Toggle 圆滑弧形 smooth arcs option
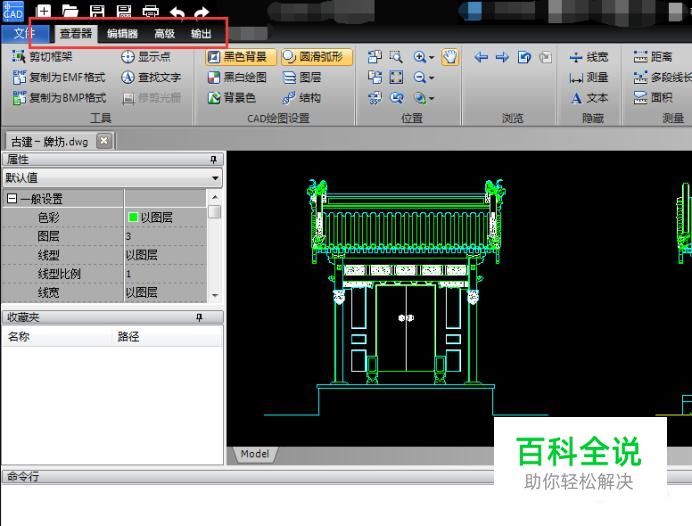This screenshot has height=526, width=692. pos(316,56)
